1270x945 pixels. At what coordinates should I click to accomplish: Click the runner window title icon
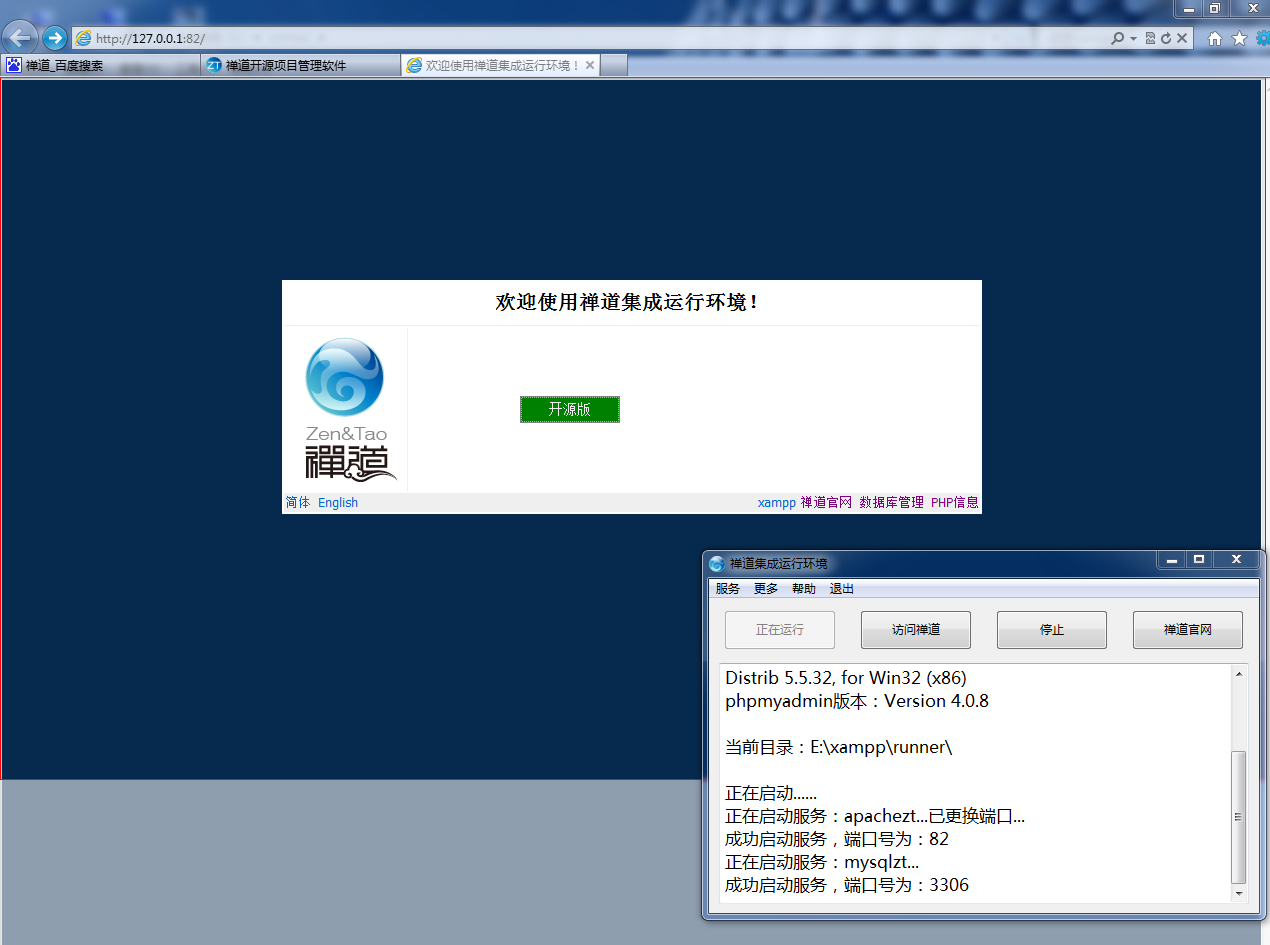716,564
